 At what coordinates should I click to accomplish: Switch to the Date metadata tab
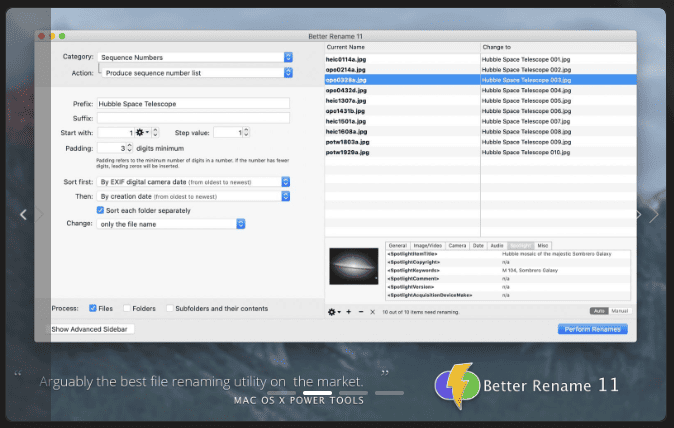pyautogui.click(x=478, y=245)
